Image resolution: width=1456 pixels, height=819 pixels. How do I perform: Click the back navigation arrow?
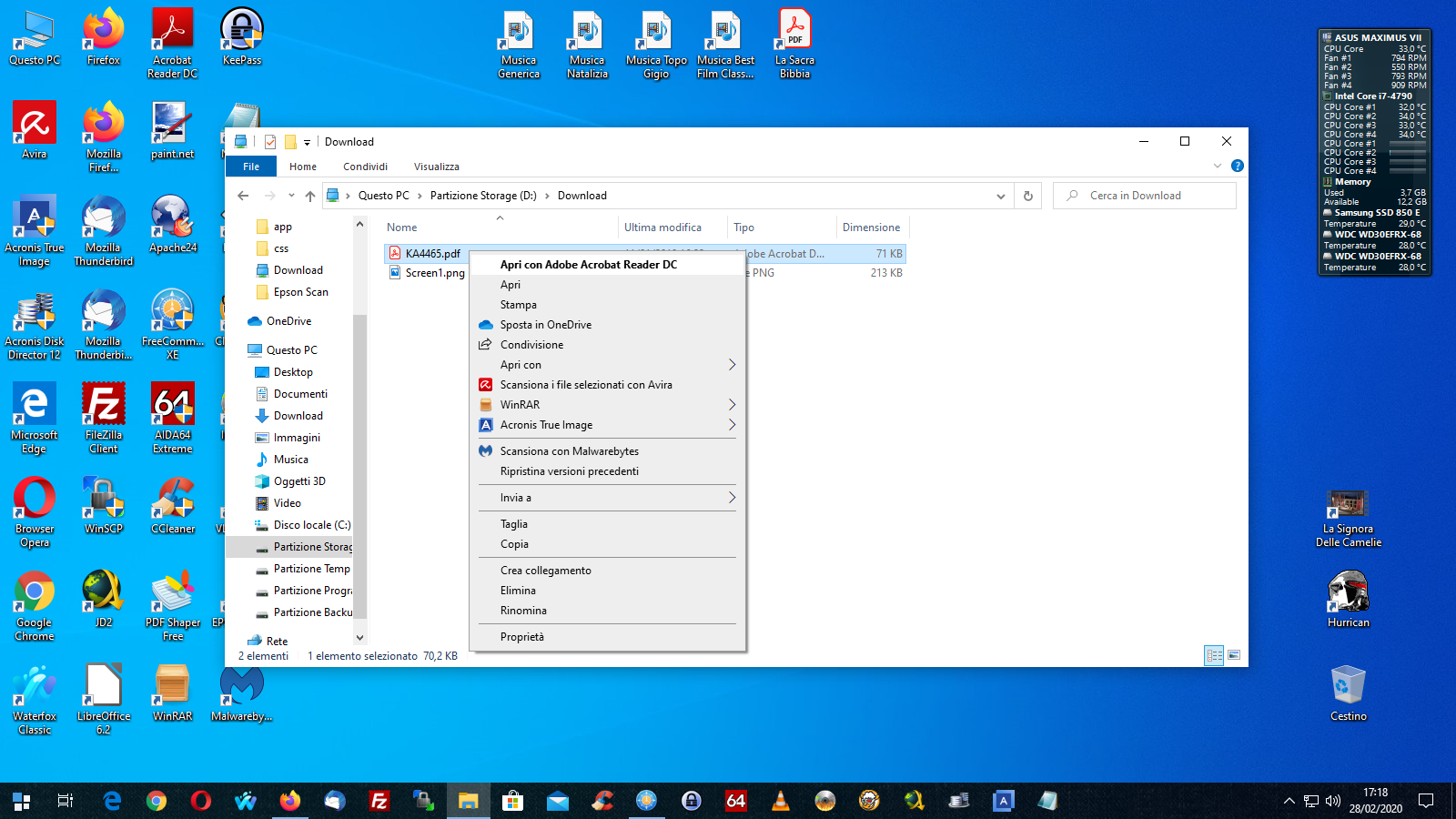(243, 196)
